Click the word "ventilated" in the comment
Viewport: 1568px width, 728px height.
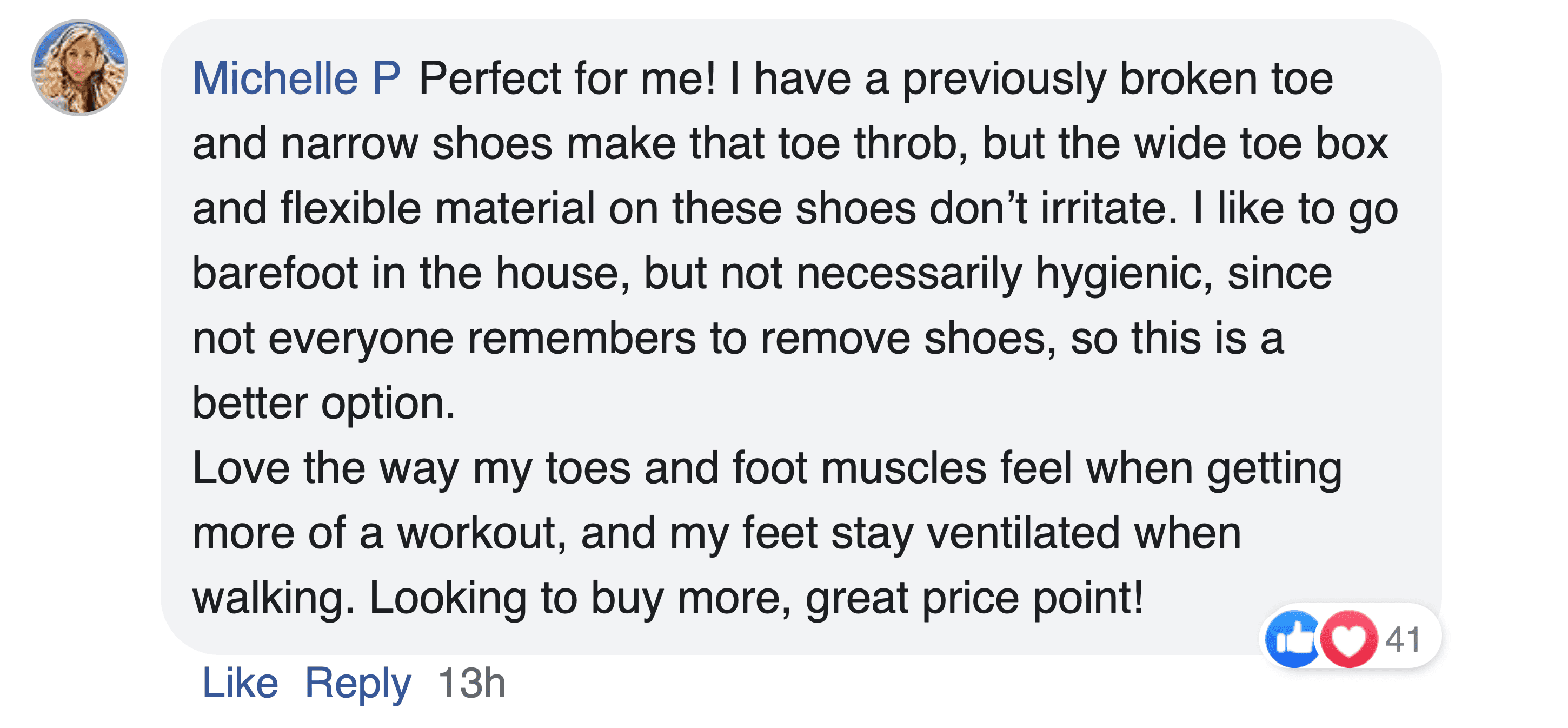(x=1023, y=533)
